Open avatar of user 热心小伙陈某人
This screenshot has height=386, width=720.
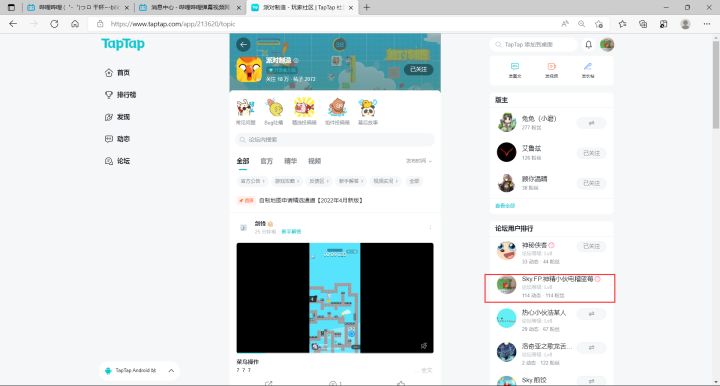(x=506, y=318)
